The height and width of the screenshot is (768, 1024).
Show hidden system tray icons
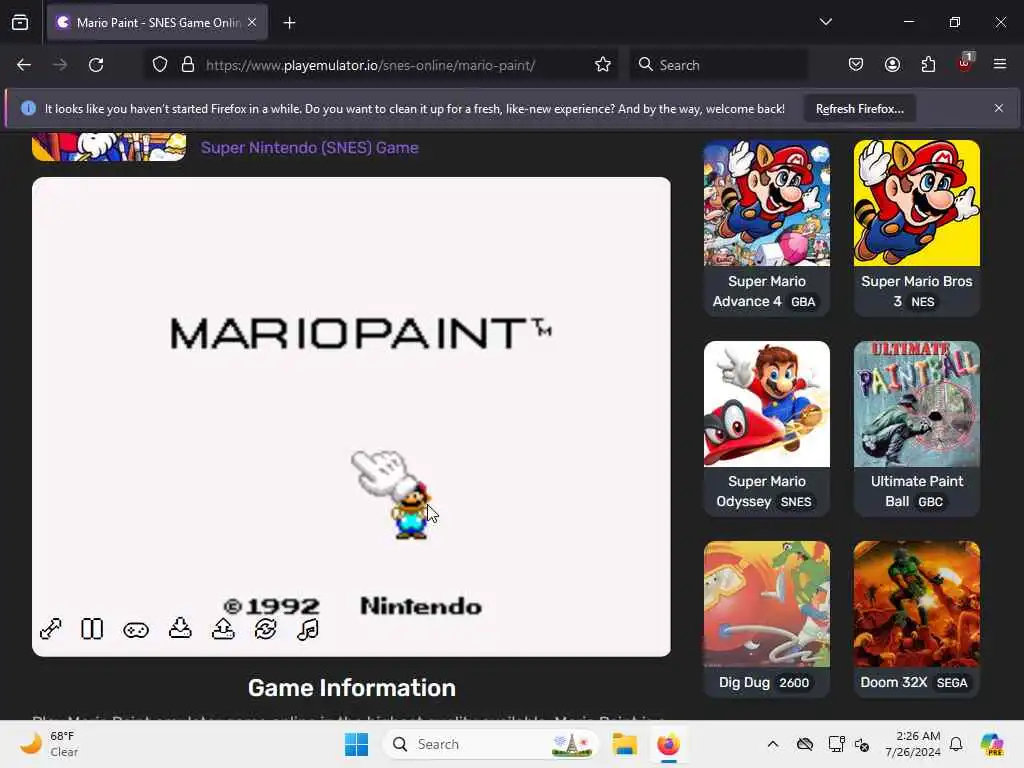pos(773,744)
